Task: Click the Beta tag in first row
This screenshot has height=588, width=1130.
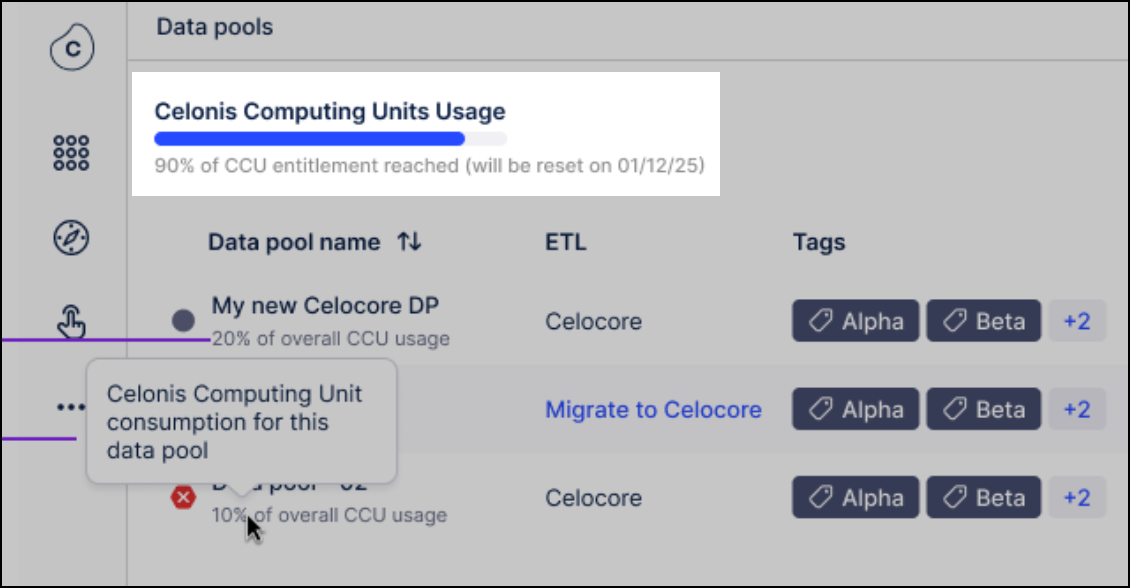Action: 984,321
